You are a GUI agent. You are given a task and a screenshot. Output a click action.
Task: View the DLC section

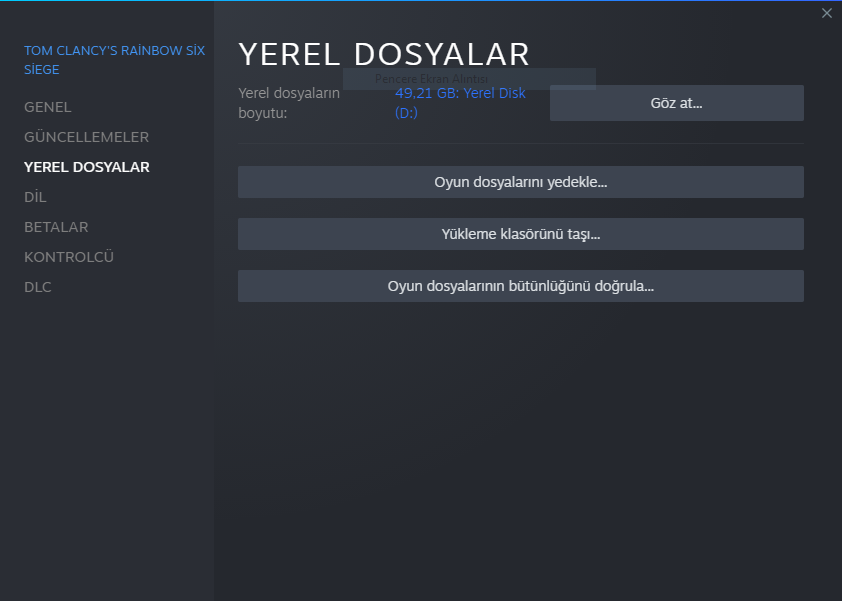click(x=37, y=287)
